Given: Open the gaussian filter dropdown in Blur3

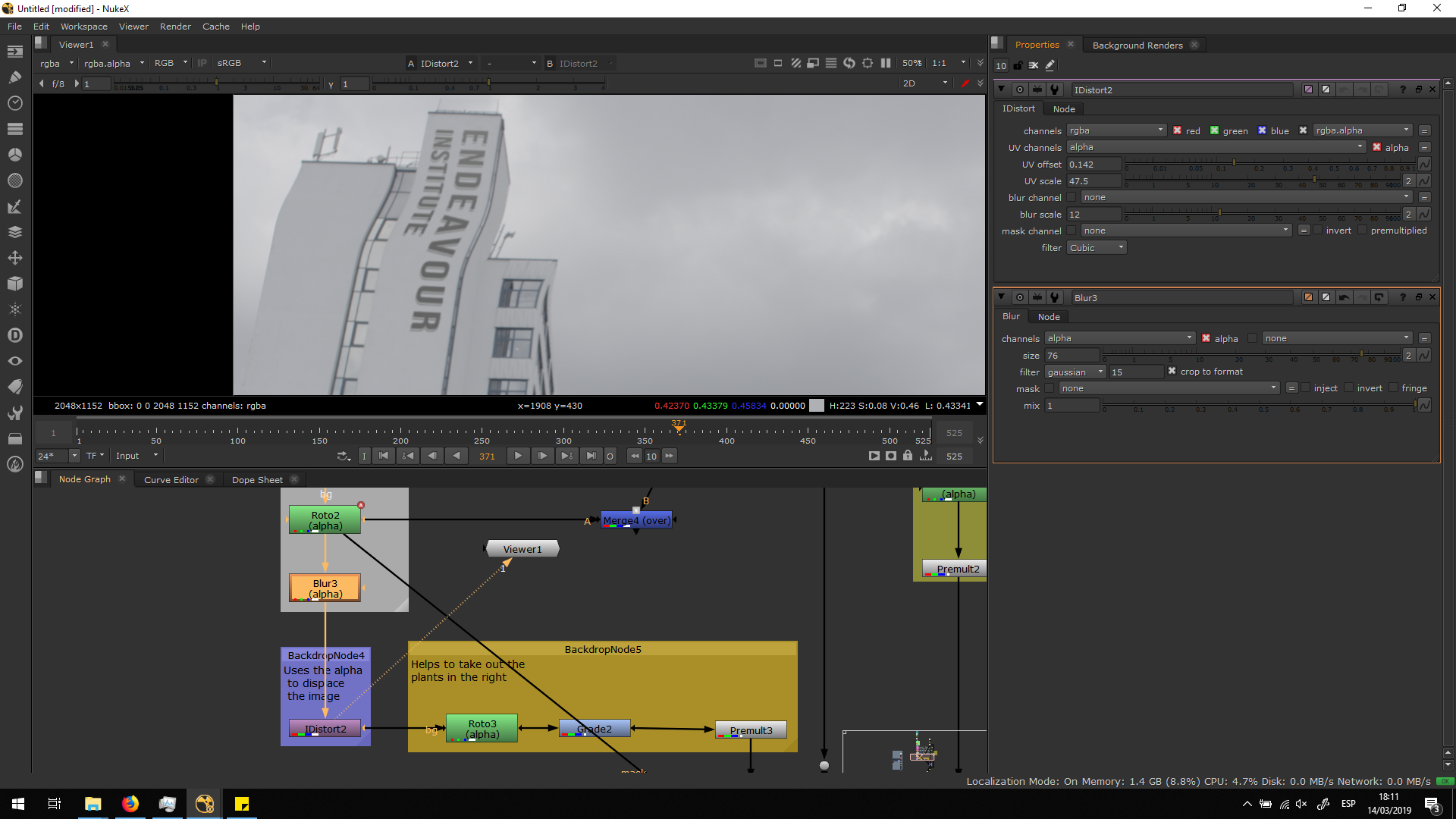Looking at the screenshot, I should pos(1075,372).
